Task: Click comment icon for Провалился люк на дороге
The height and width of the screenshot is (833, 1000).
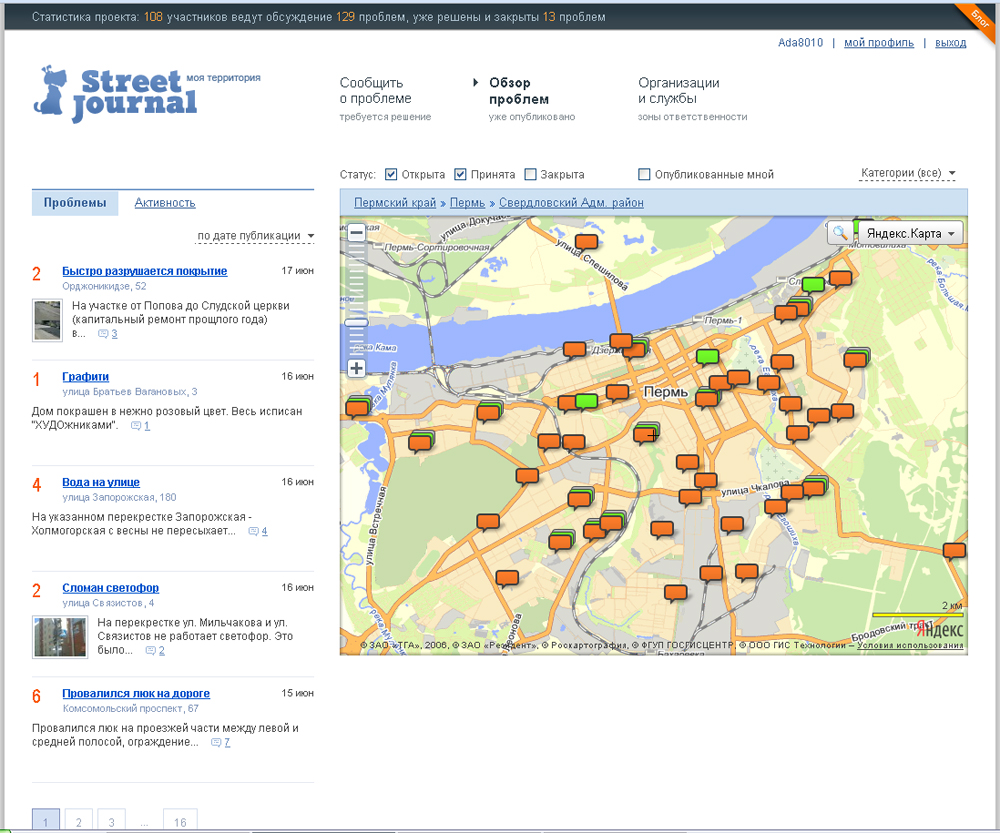Action: 216,743
